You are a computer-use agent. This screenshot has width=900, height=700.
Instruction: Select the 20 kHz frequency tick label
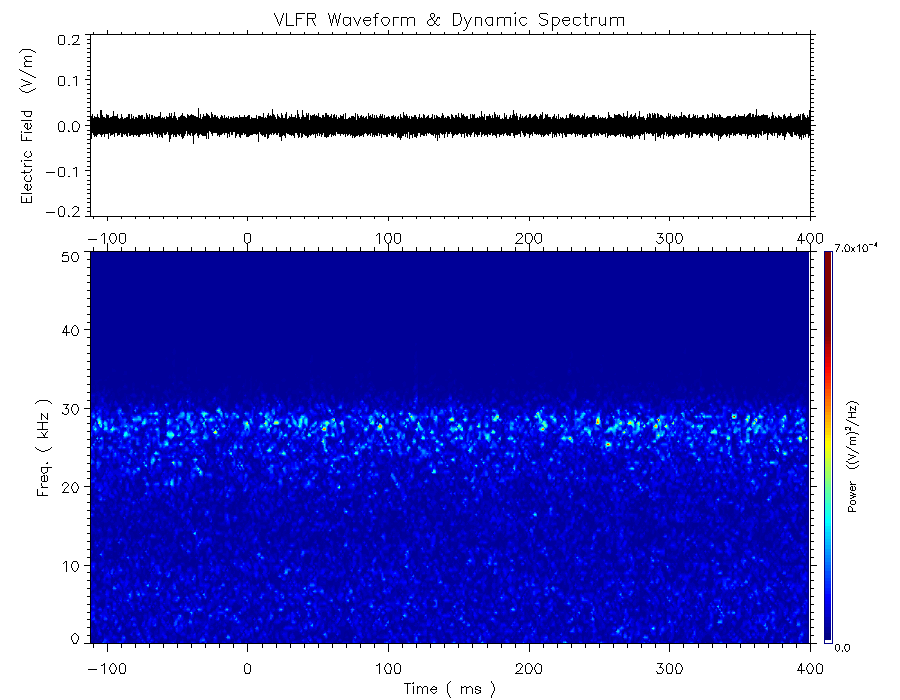pos(72,487)
